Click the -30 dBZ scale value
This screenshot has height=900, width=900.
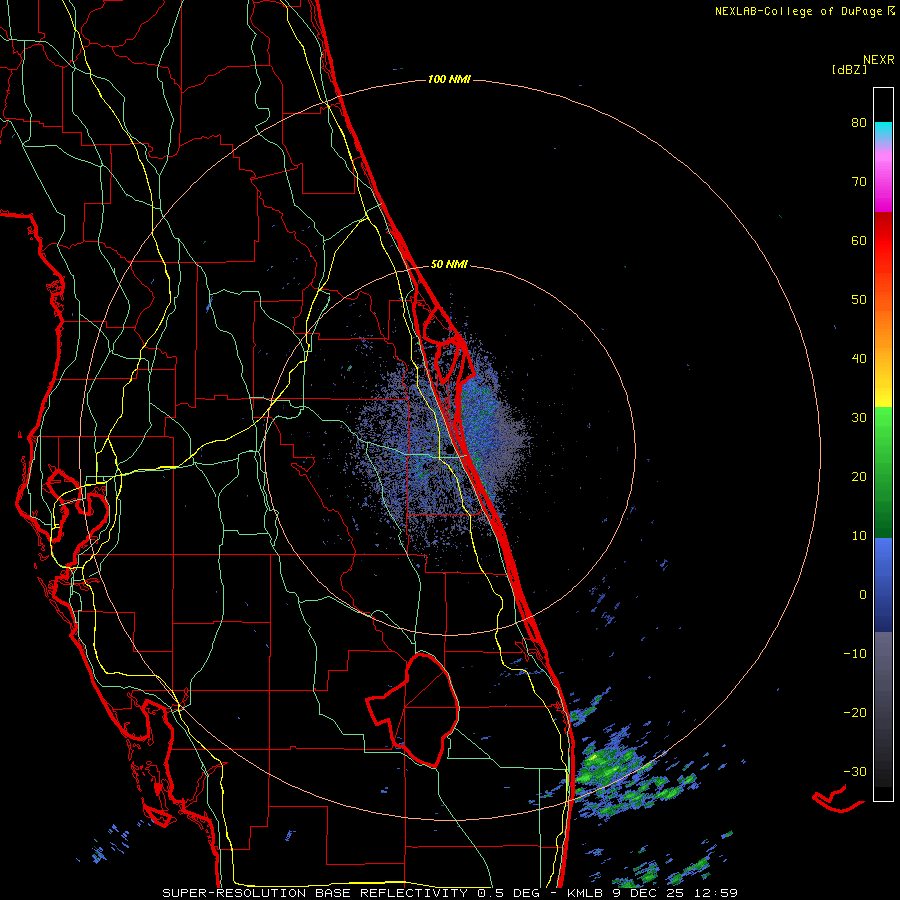[x=855, y=772]
